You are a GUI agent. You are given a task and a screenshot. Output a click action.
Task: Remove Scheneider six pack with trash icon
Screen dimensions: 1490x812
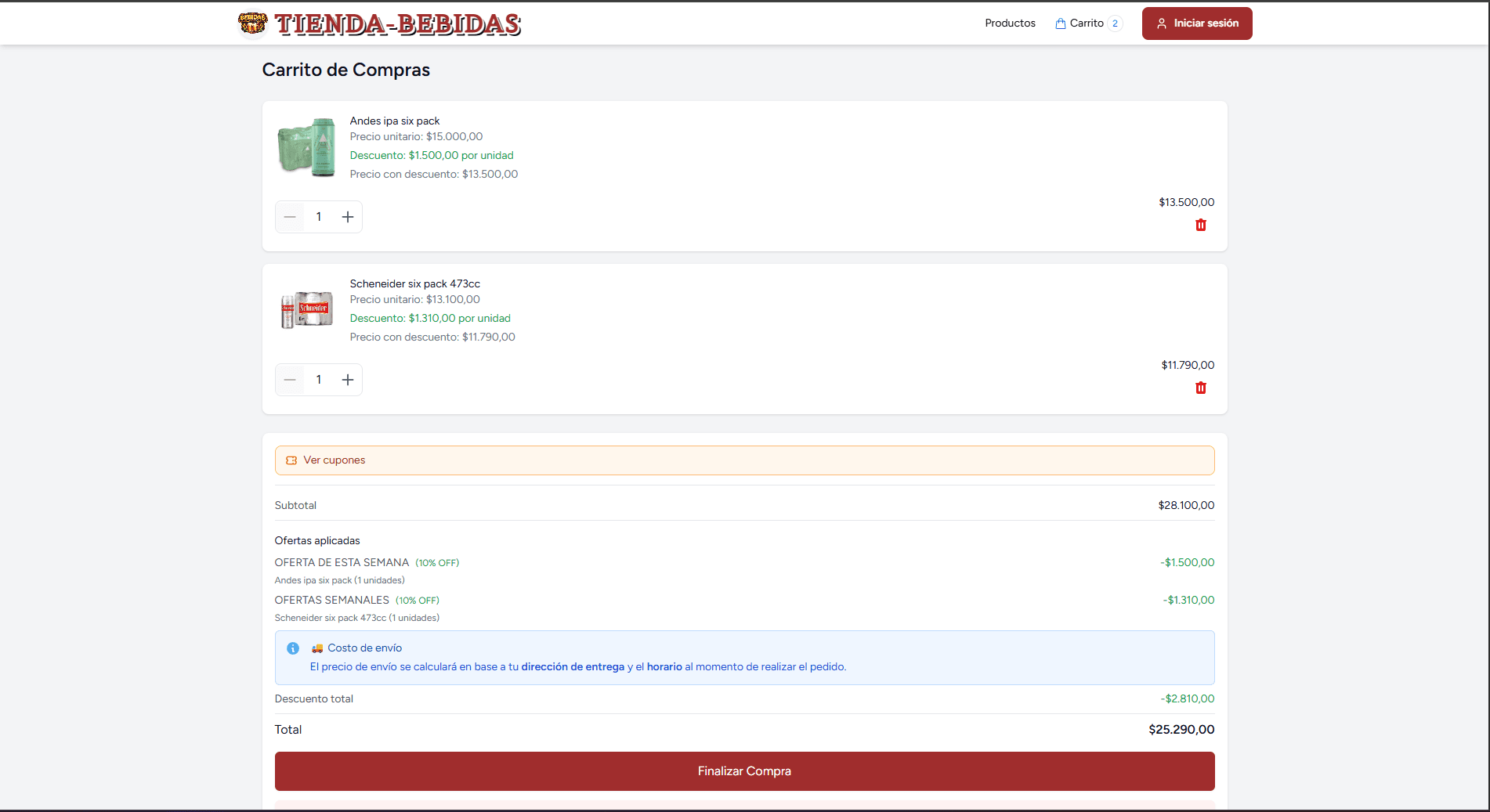tap(1201, 388)
